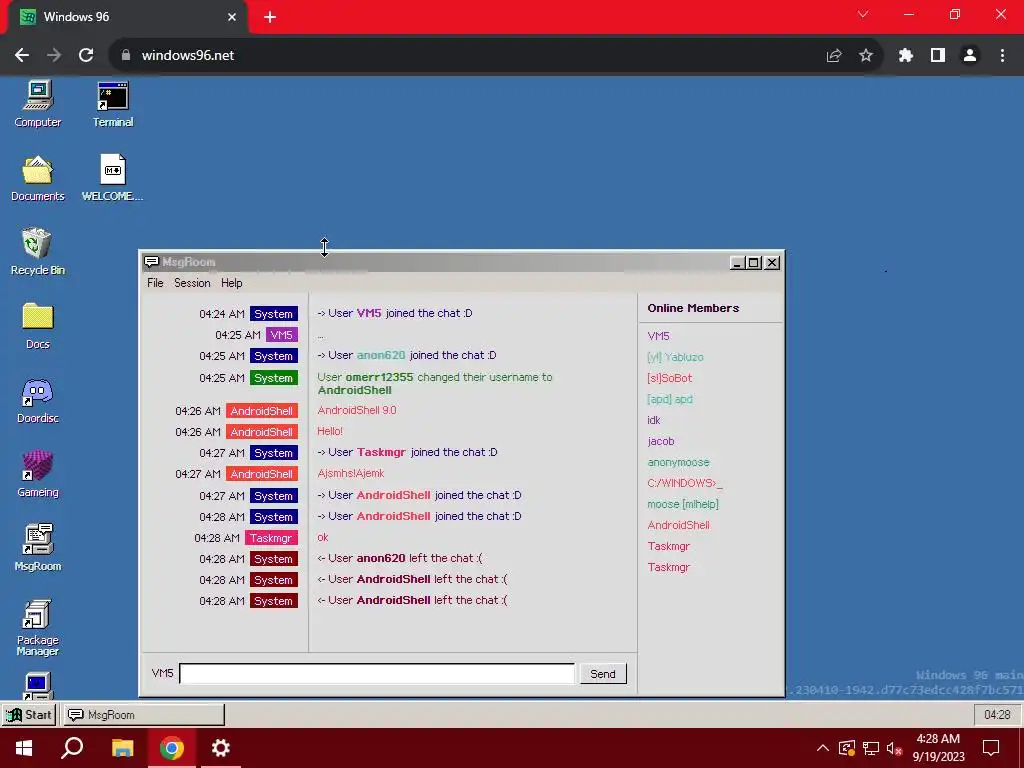
Task: Open the Chrome Extensions puzzle icon
Action: point(905,56)
